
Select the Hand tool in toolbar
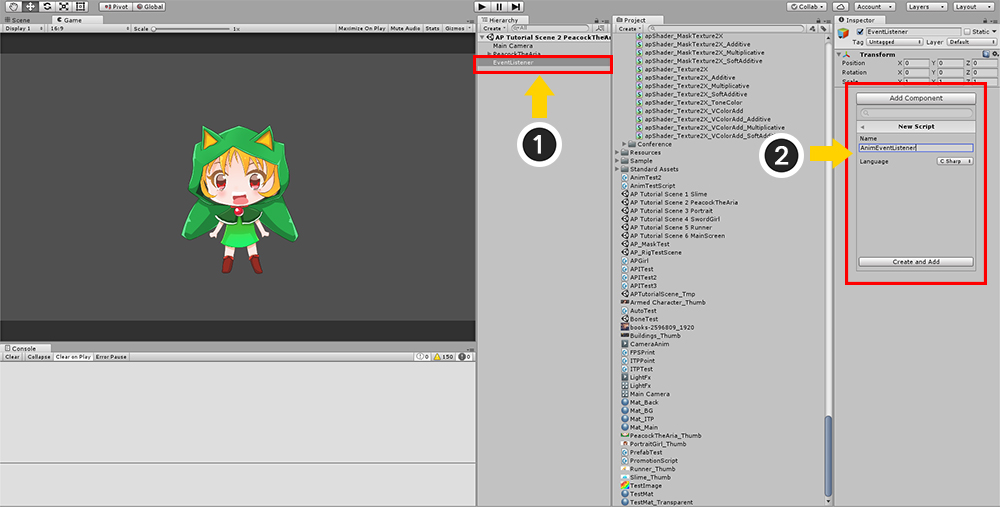13,6
